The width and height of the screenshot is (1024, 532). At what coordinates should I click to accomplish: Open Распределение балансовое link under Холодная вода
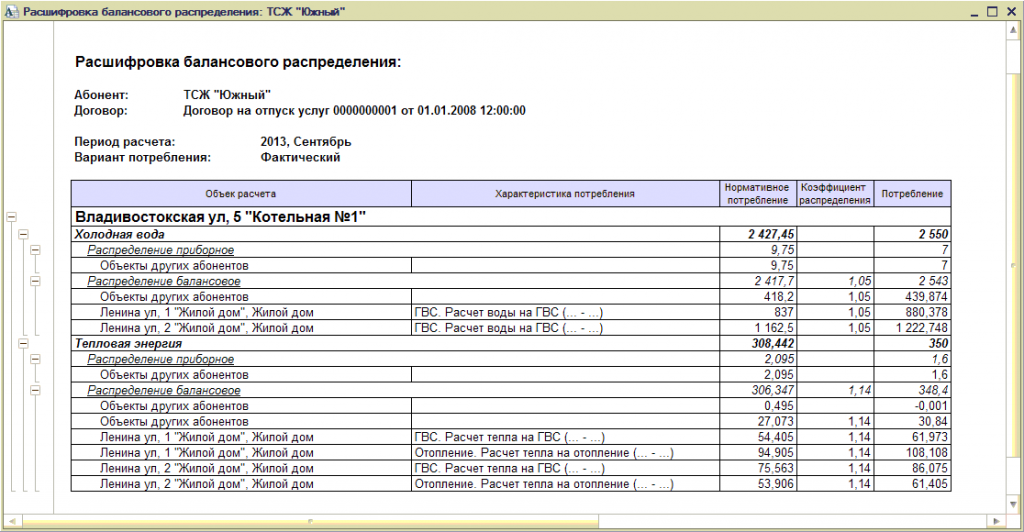[x=164, y=281]
